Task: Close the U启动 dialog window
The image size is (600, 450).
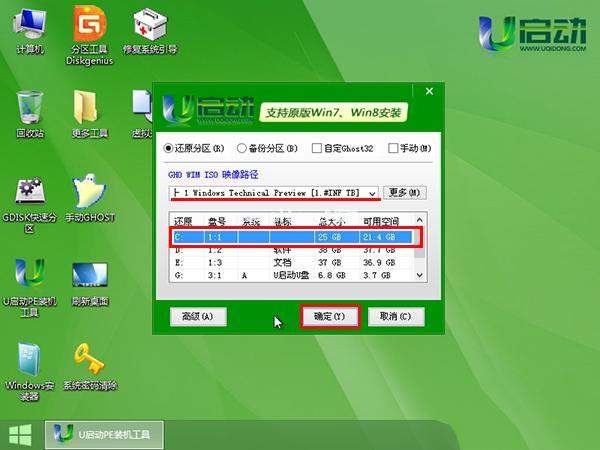Action: (x=429, y=91)
